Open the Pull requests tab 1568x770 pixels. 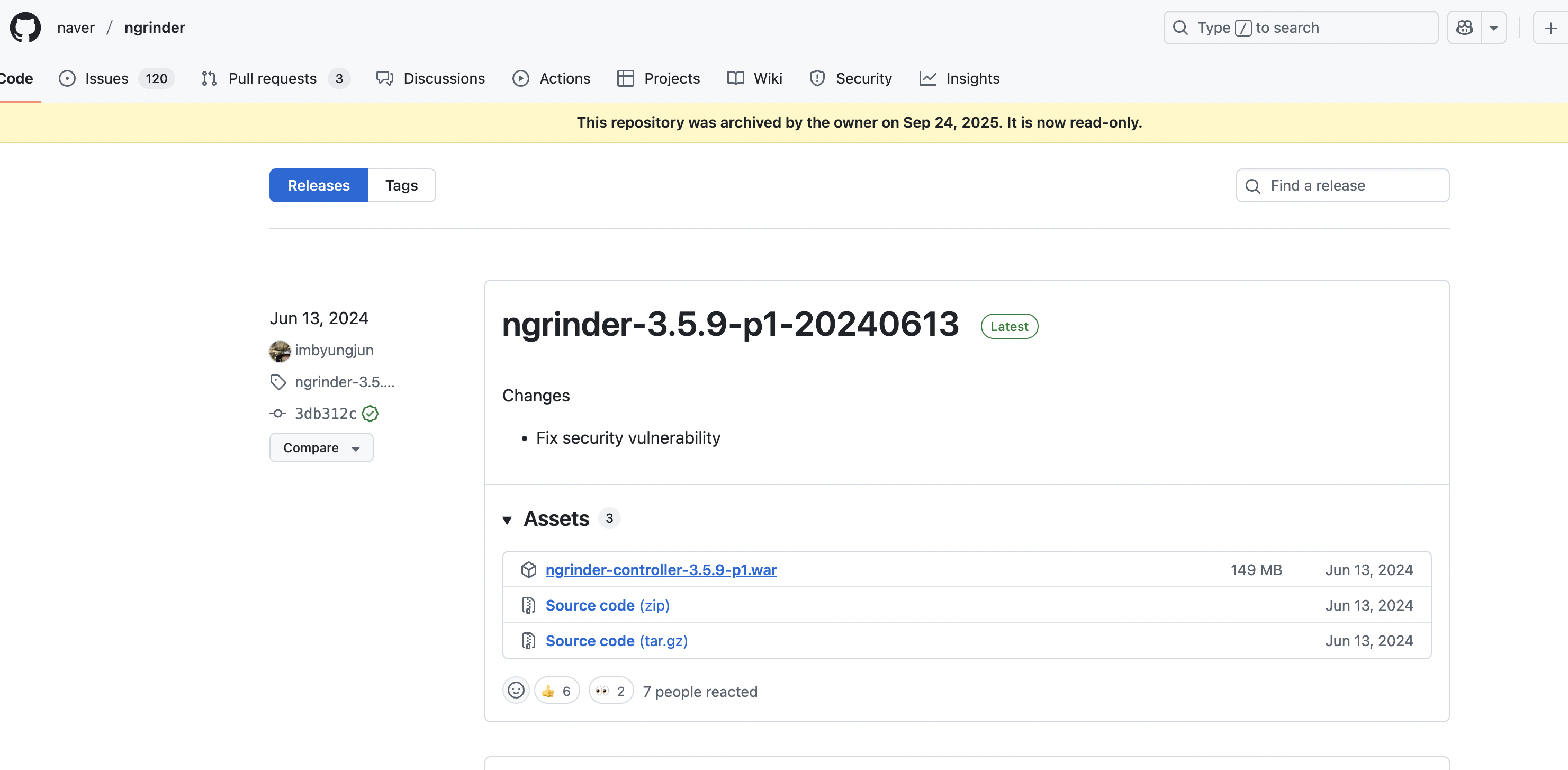tap(272, 78)
